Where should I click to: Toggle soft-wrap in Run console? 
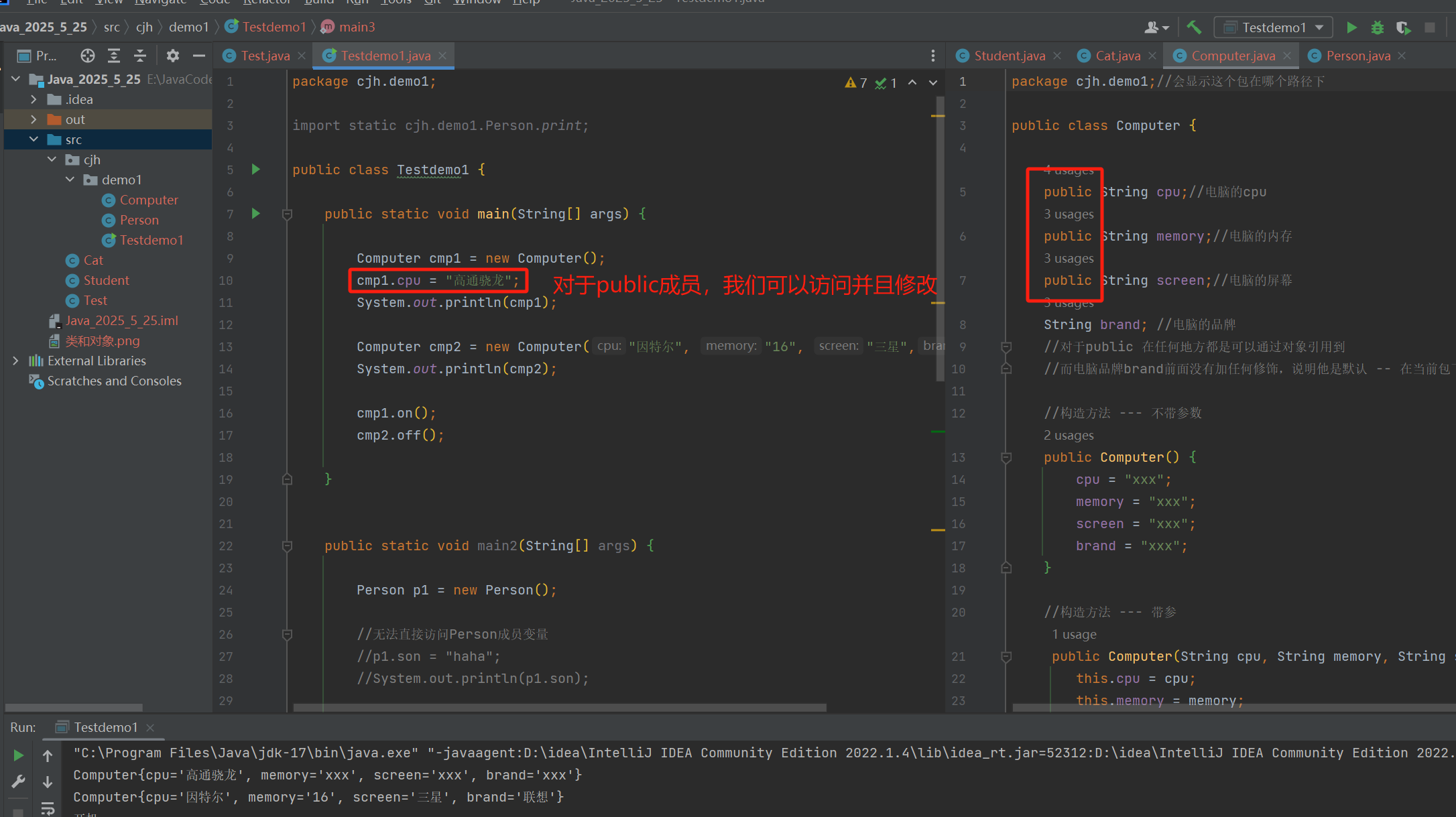pos(48,808)
